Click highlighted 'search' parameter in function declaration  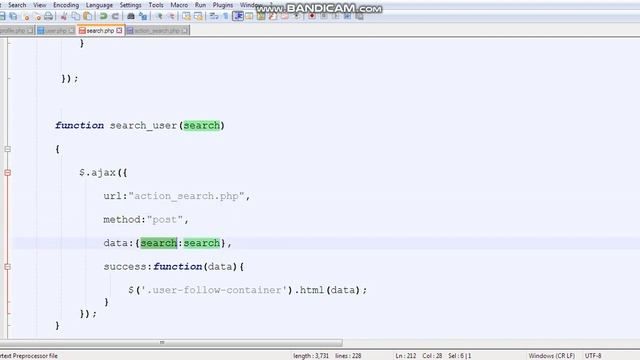pyautogui.click(x=202, y=125)
